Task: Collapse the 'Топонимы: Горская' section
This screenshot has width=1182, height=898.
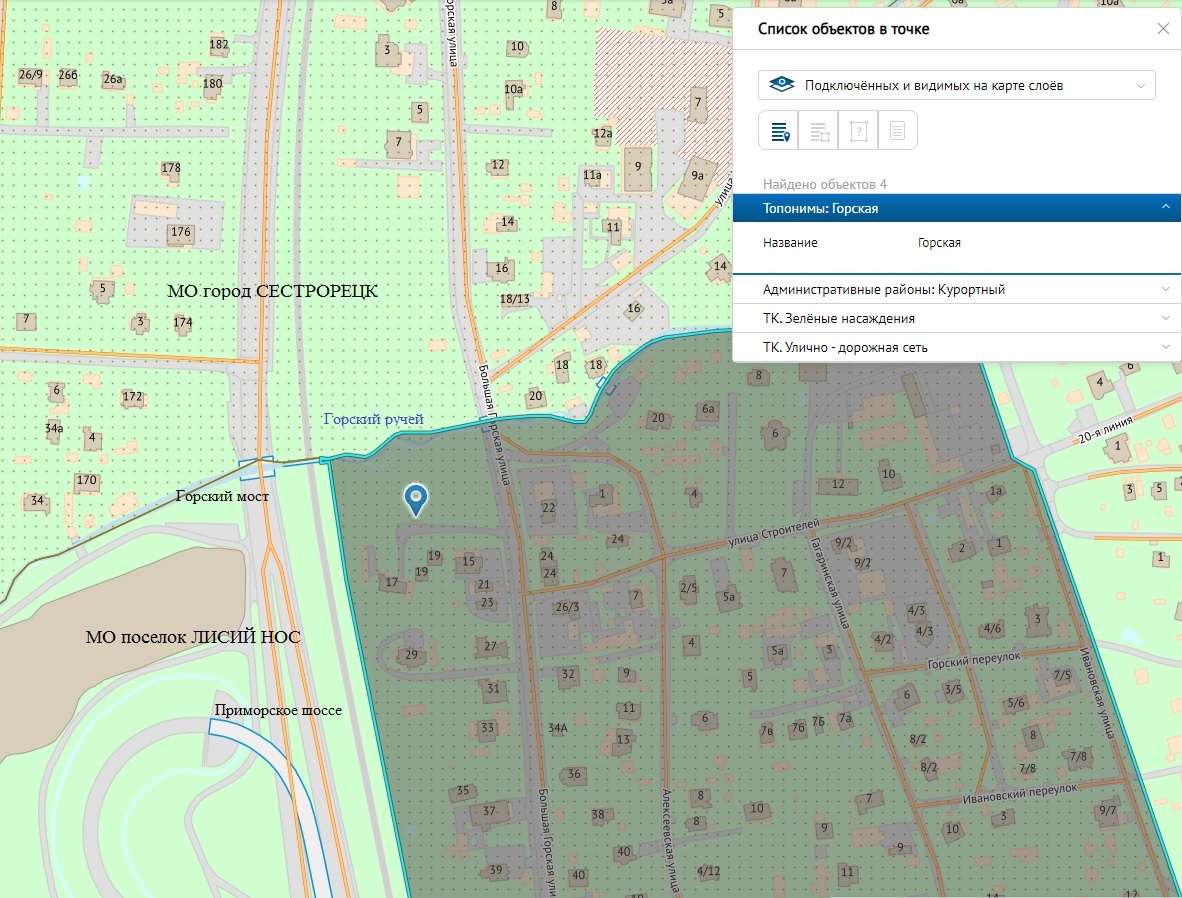Action: click(x=1165, y=208)
